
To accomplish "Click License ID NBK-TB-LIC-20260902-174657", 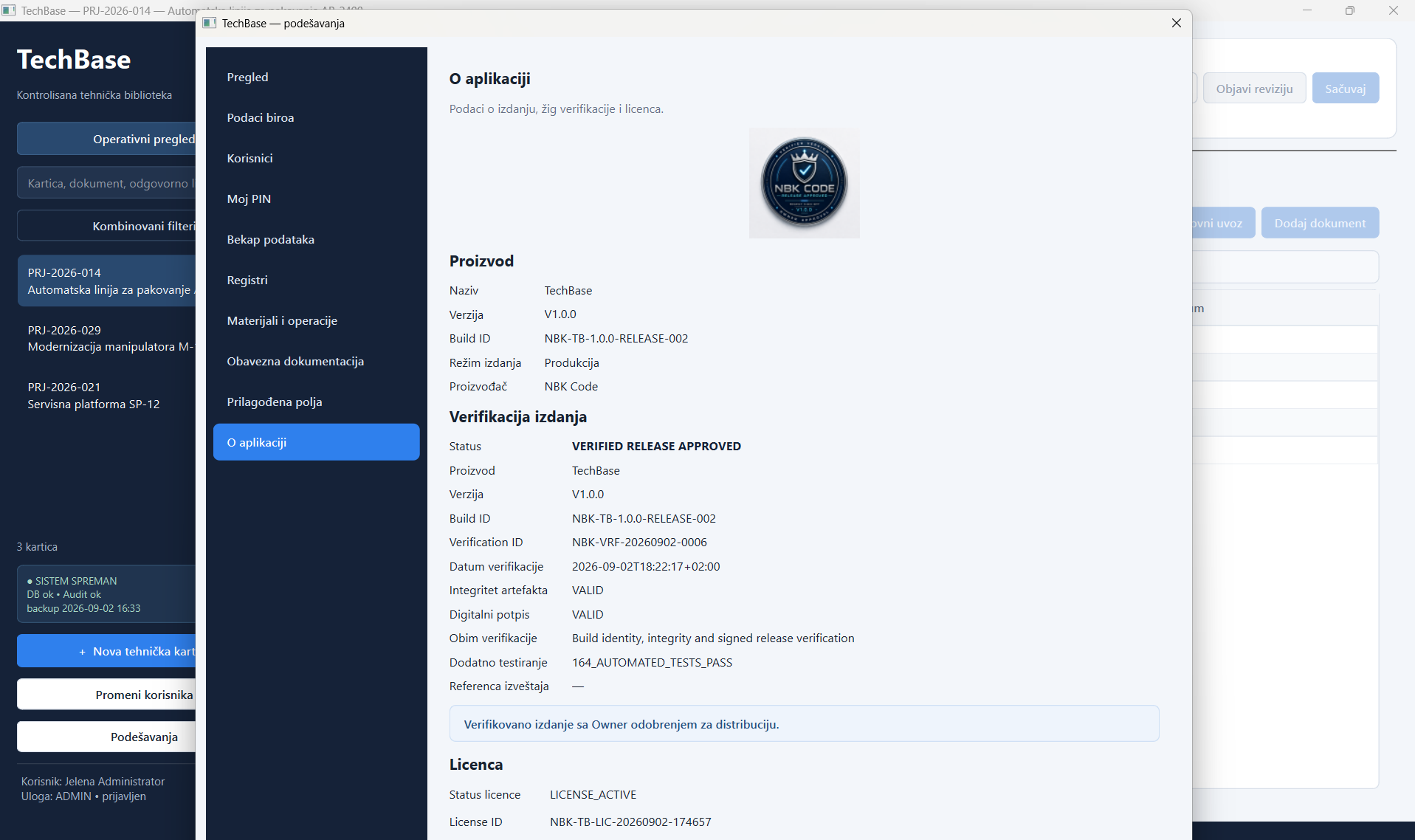I will click(x=630, y=822).
